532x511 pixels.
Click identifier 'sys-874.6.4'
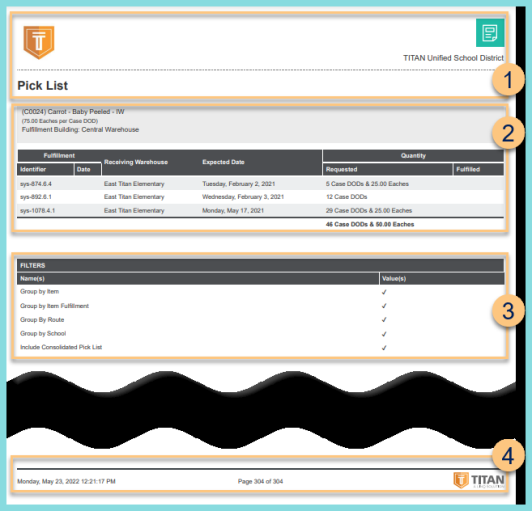(x=36, y=184)
